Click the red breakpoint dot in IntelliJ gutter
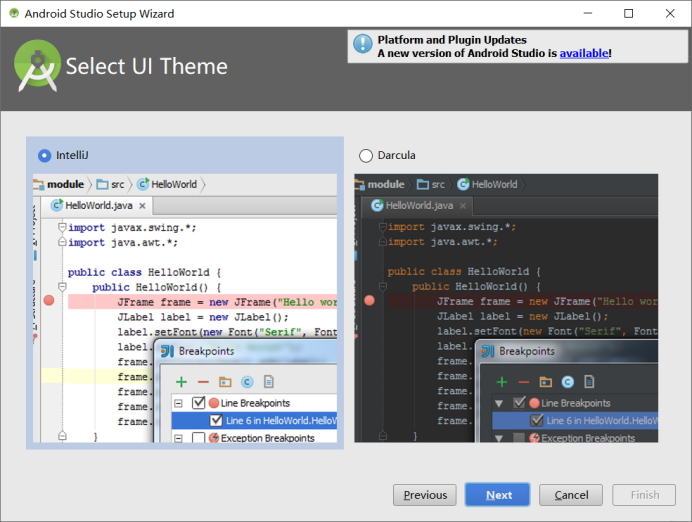Image resolution: width=692 pixels, height=522 pixels. (49, 300)
